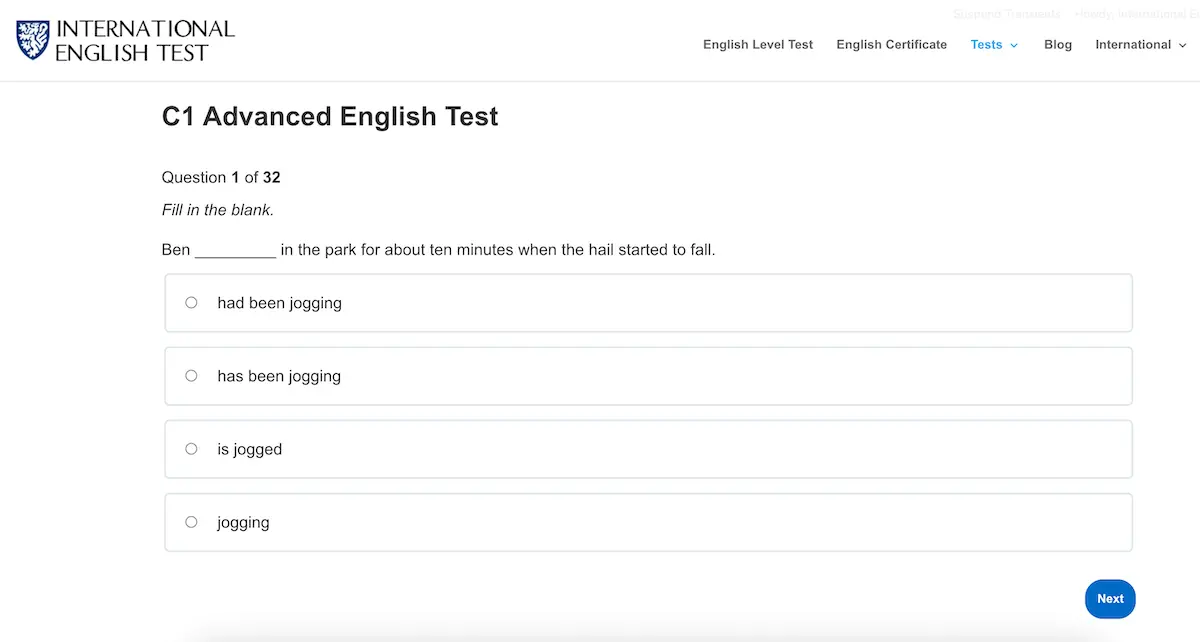Open the Howdy, International account item

coord(1135,14)
